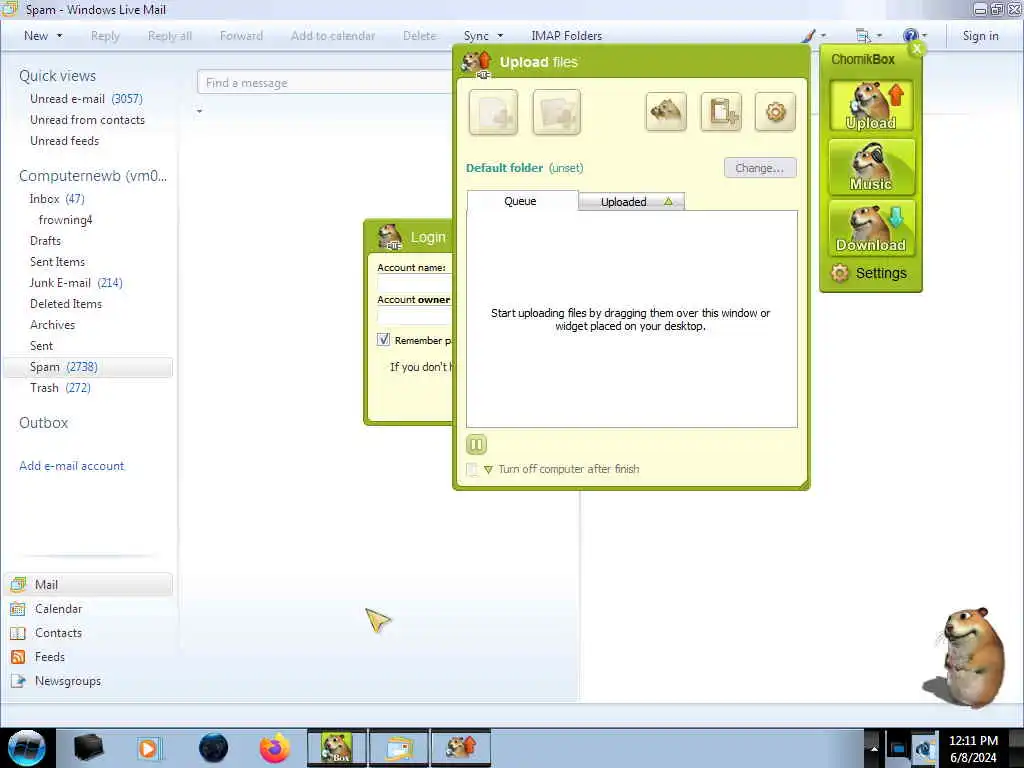Select Unread from contacts quick view

(x=88, y=120)
